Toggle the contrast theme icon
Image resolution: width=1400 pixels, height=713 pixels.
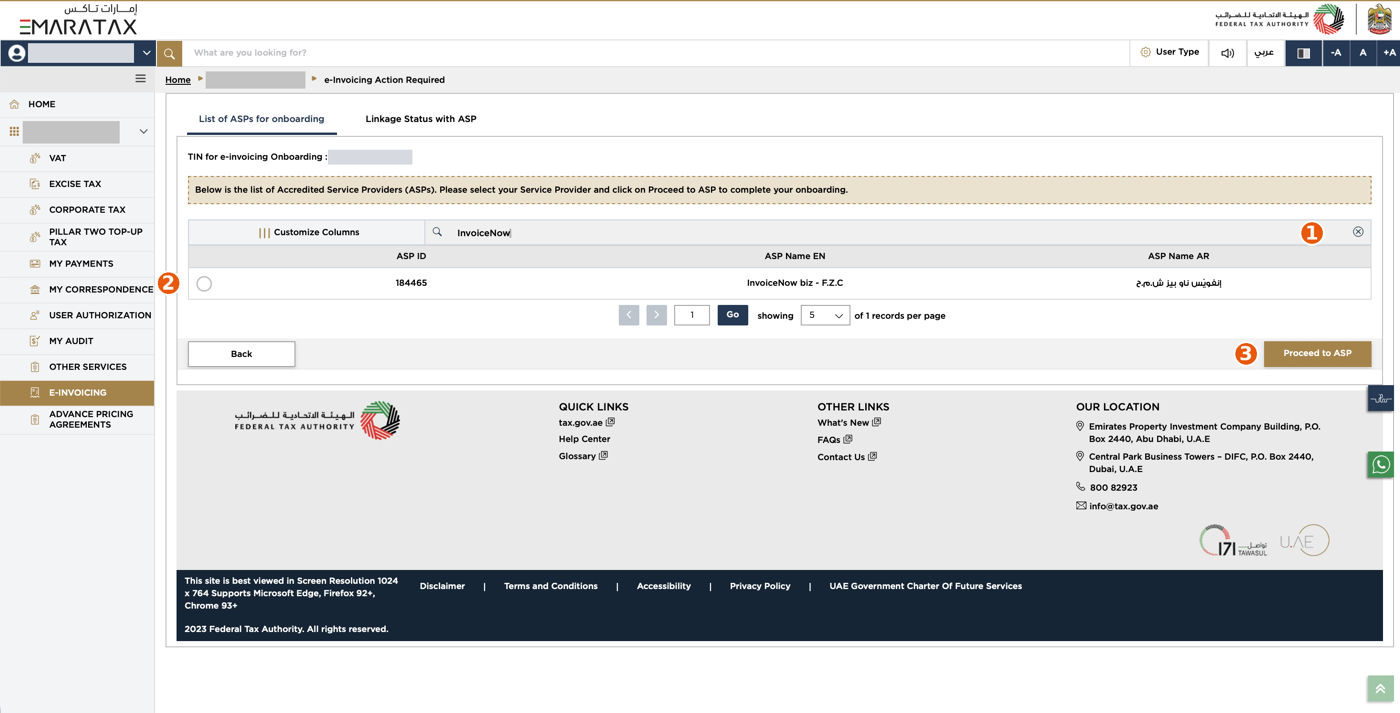(1303, 53)
